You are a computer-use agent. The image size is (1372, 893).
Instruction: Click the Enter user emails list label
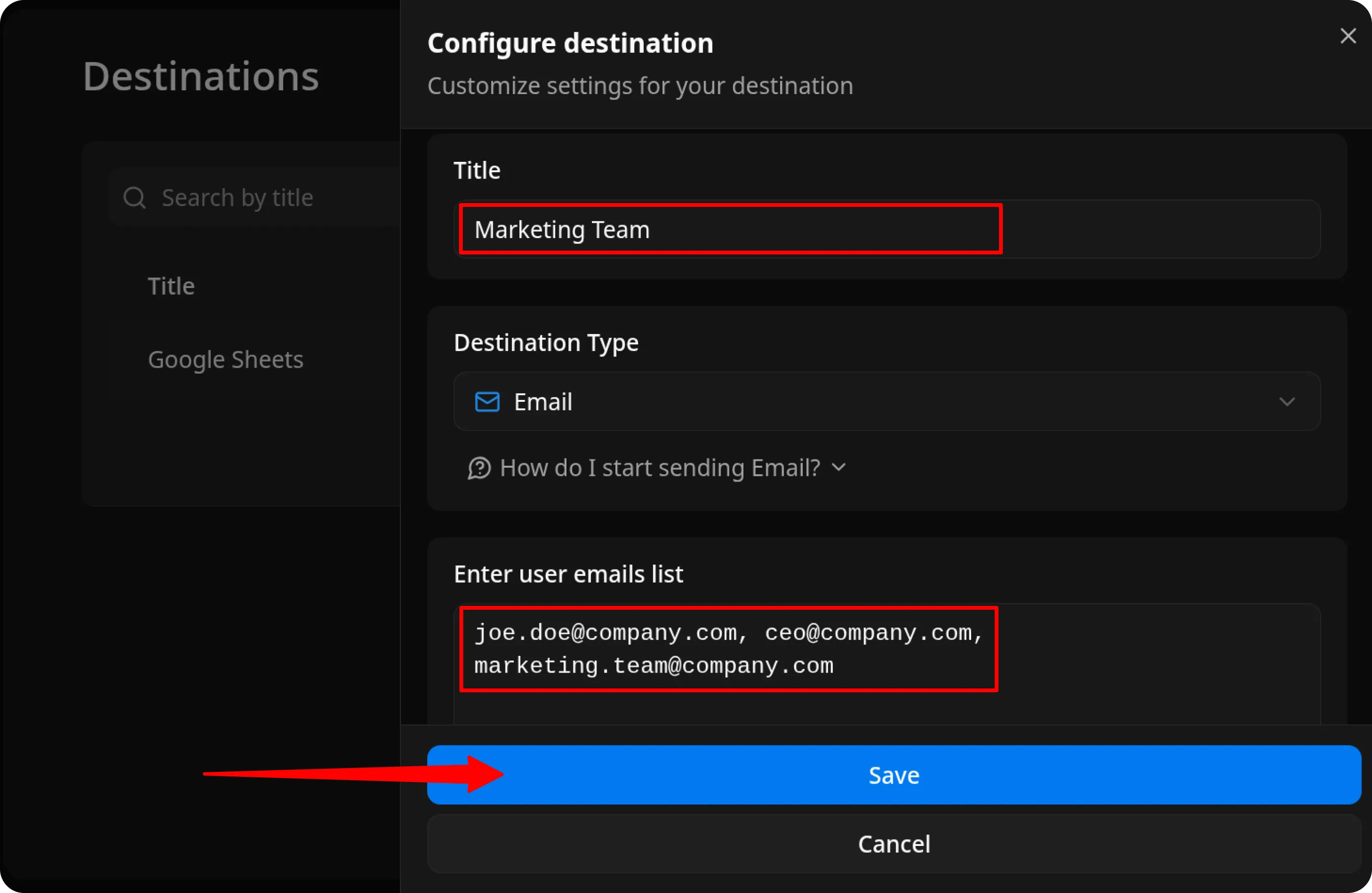568,574
